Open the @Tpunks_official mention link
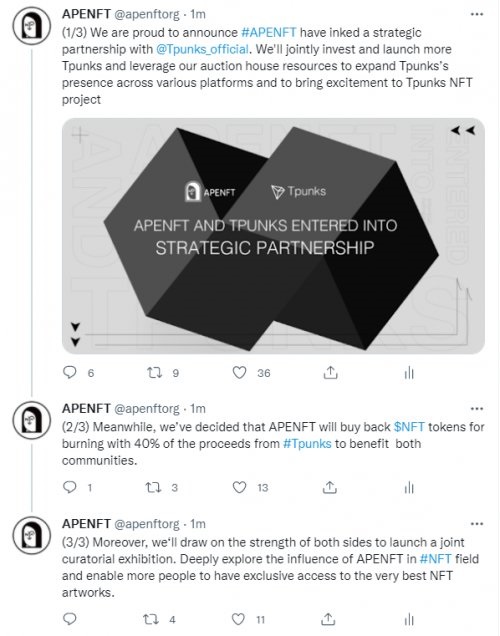 click(x=202, y=49)
